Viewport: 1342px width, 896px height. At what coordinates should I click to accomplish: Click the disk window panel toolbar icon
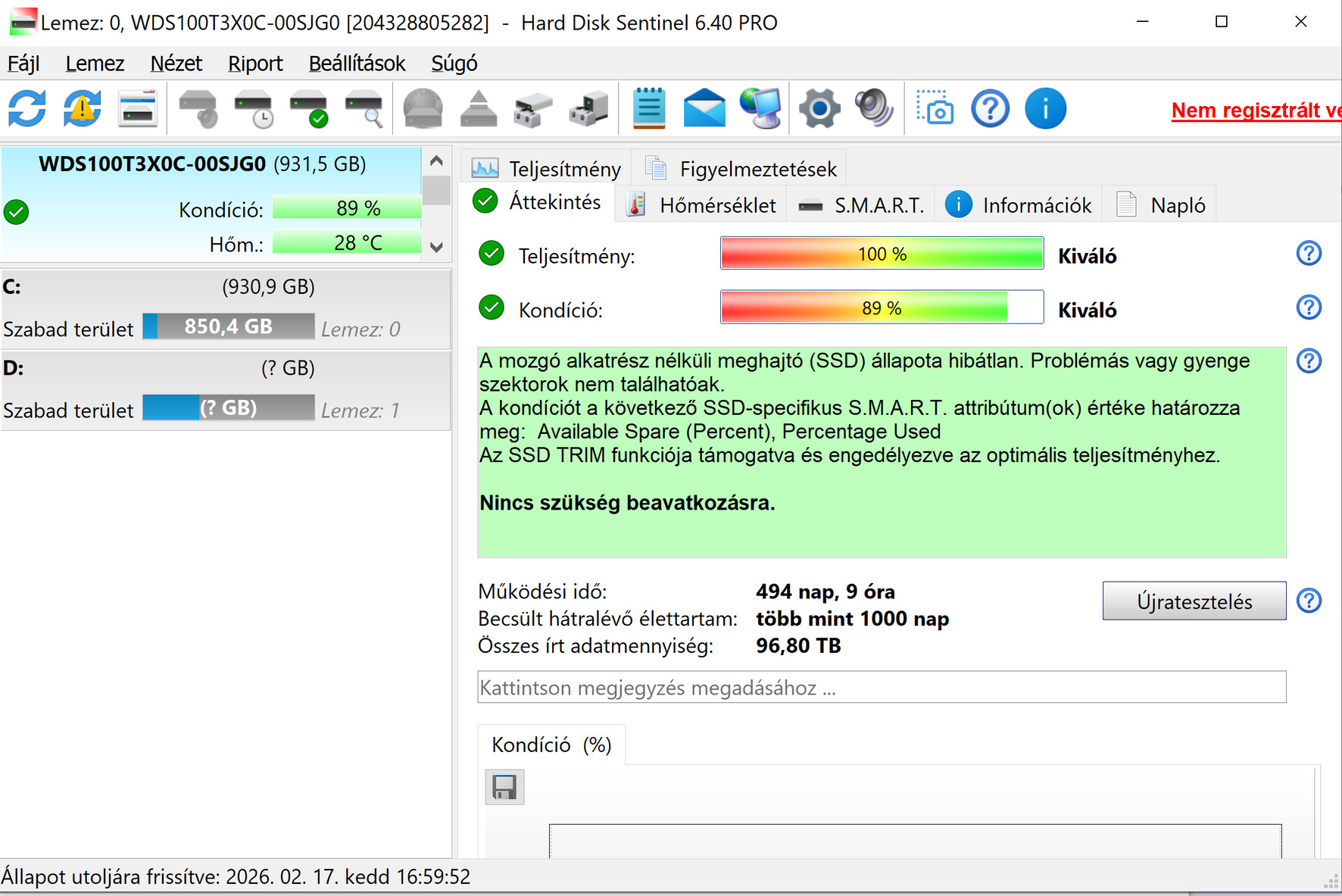[x=138, y=108]
